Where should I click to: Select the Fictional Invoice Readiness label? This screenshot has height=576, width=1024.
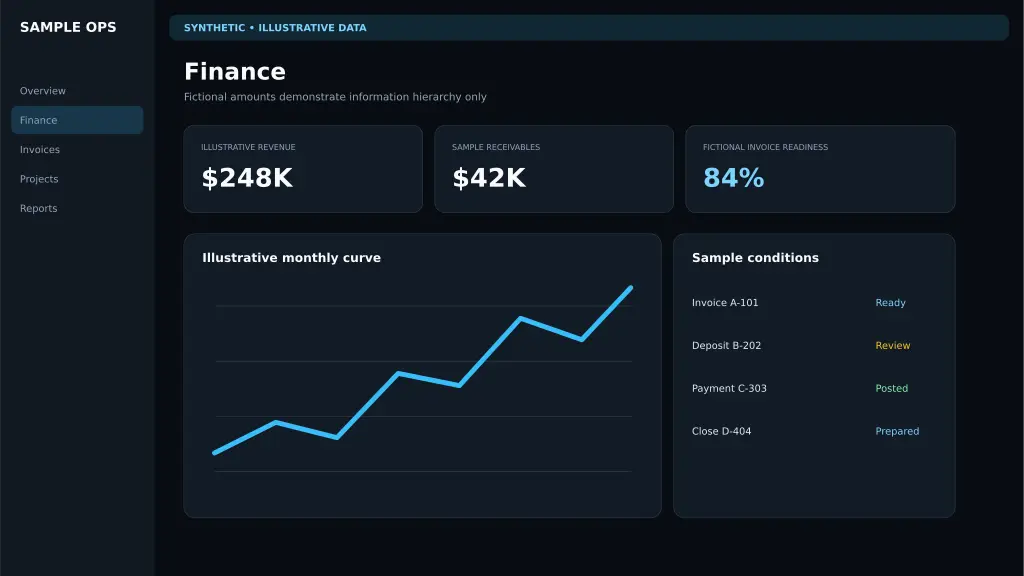(765, 147)
